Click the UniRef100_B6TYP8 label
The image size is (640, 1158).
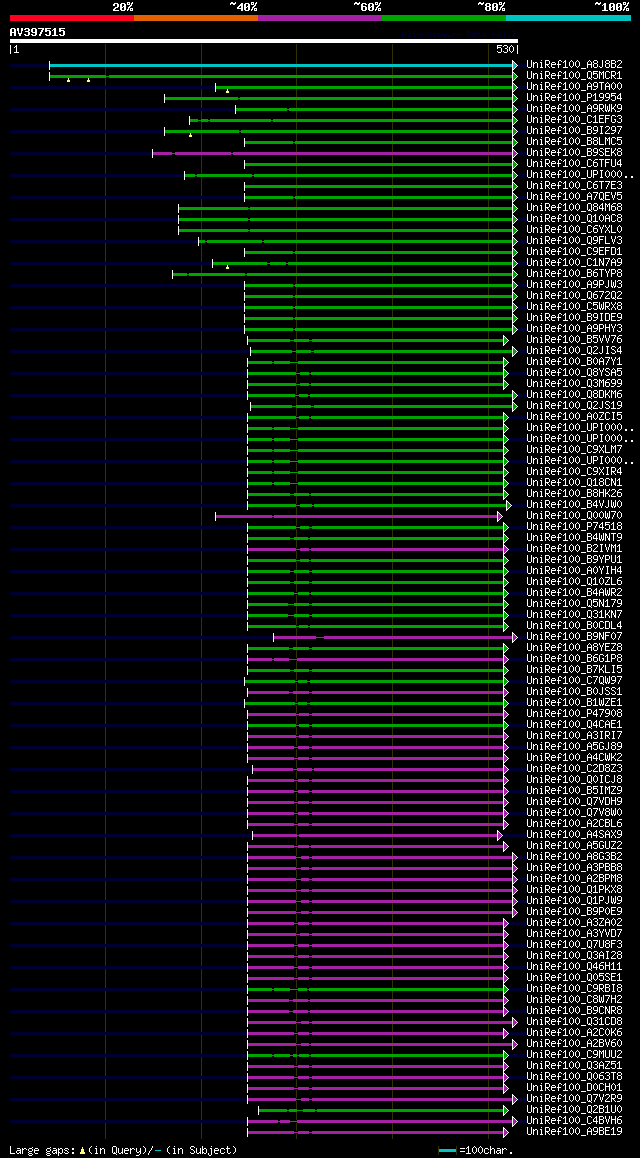(x=574, y=274)
